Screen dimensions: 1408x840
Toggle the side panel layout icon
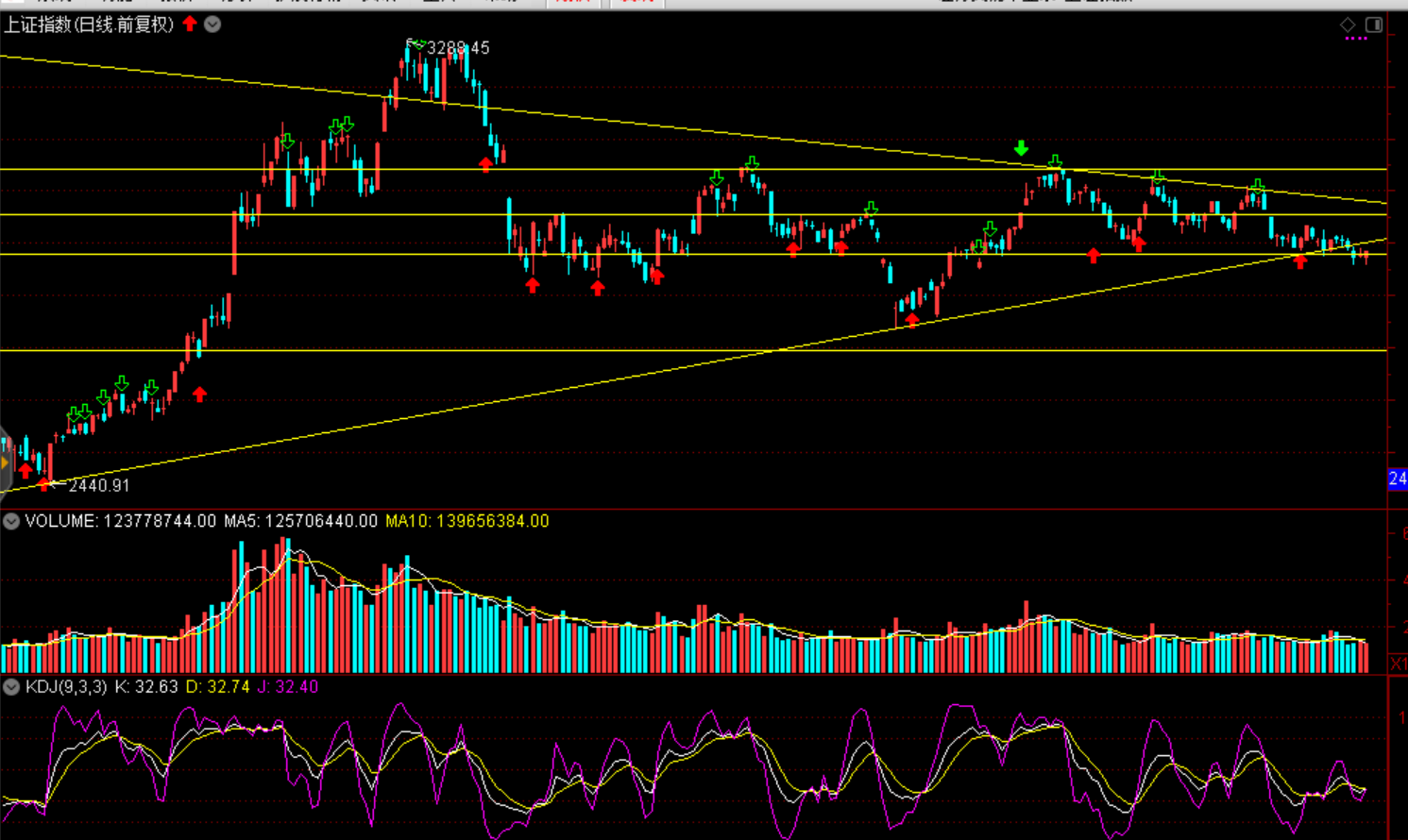point(1374,25)
